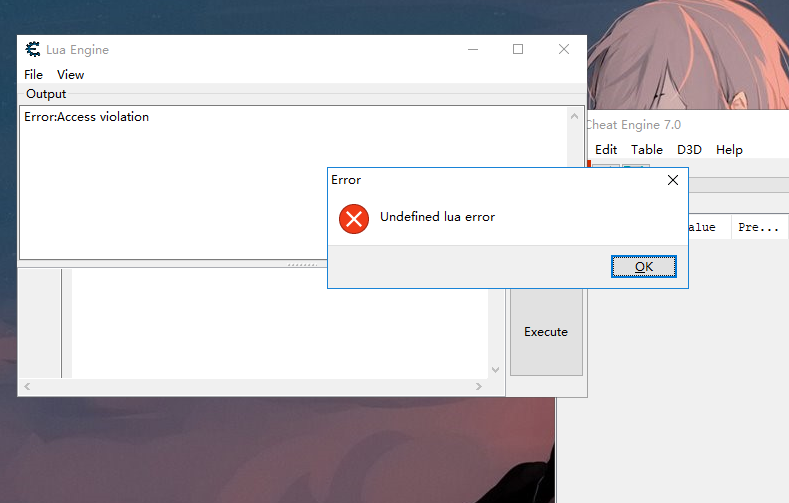Click the Output label
789x503 pixels.
click(x=46, y=94)
